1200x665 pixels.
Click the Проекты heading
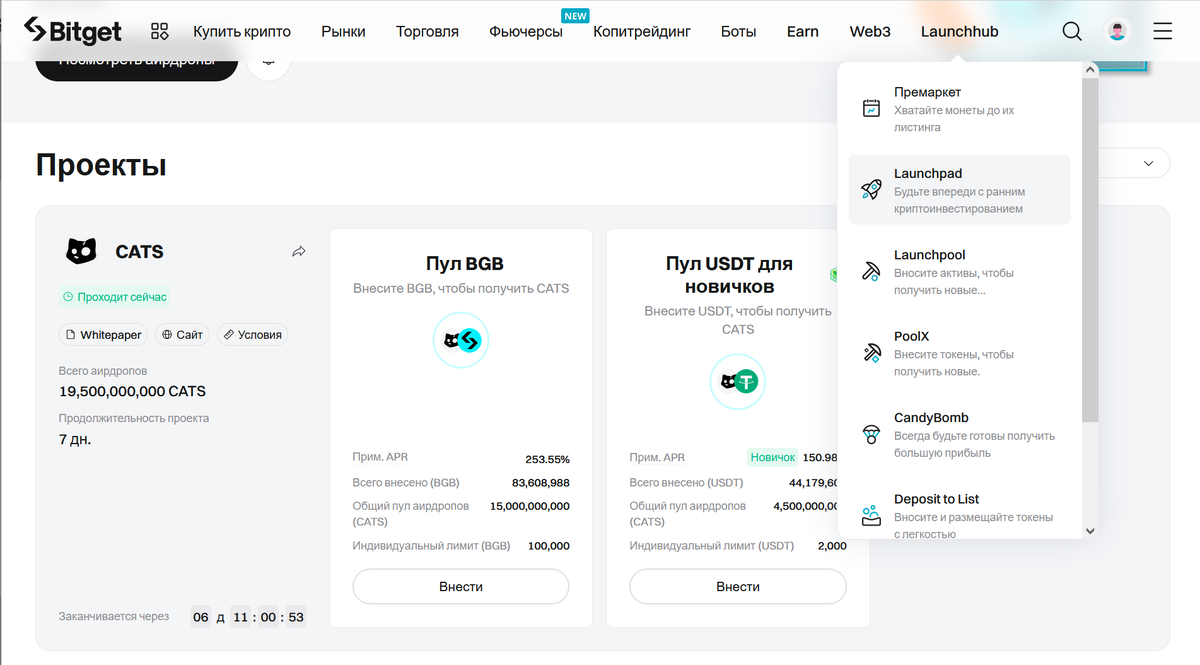101,165
